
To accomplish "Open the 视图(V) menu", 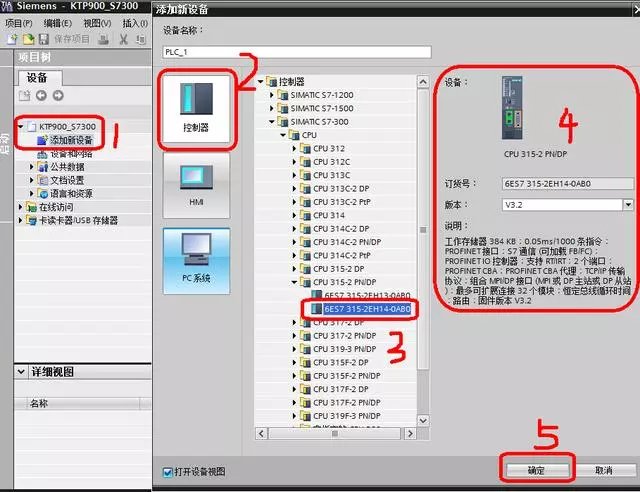I will (97, 22).
